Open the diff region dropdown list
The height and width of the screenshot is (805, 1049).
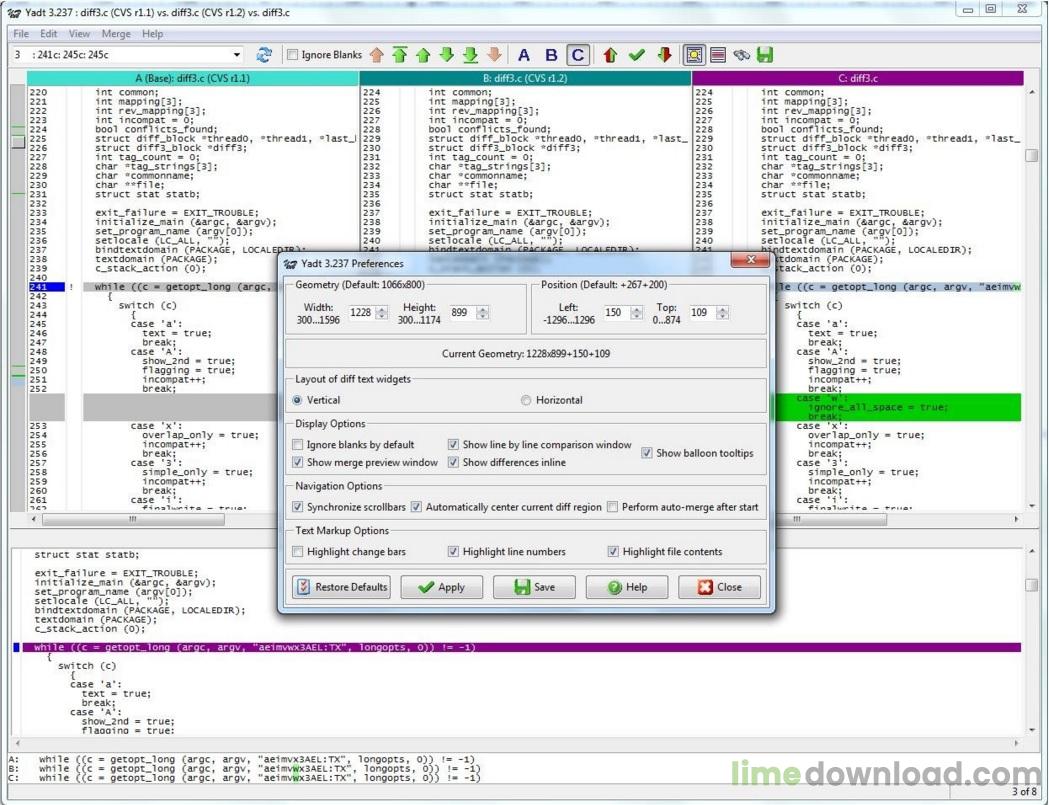tap(237, 55)
